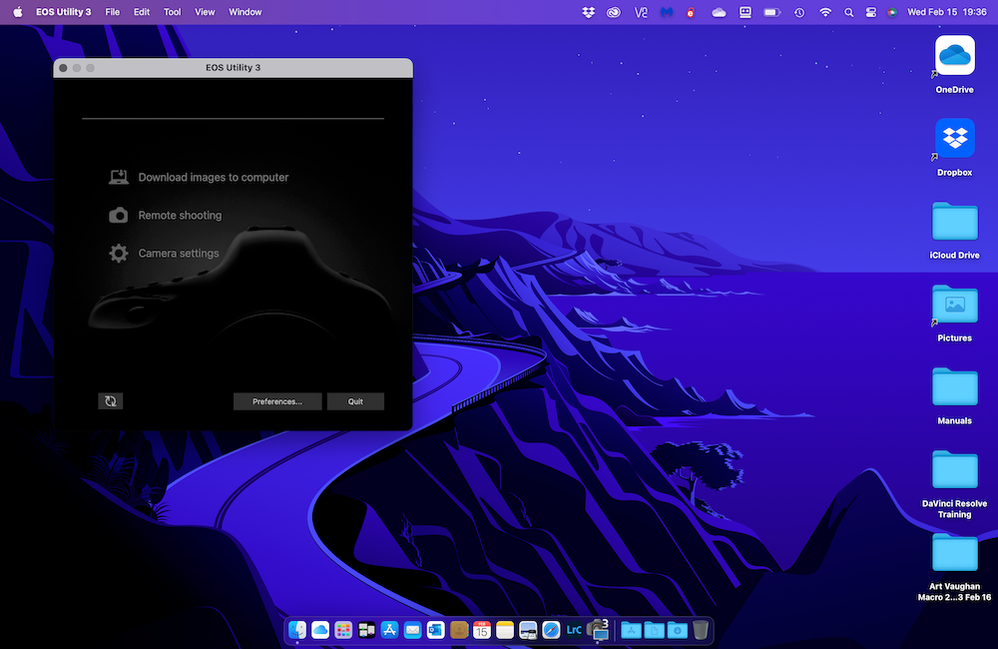The image size is (998, 649).
Task: Open the Tool menu
Action: pos(172,12)
